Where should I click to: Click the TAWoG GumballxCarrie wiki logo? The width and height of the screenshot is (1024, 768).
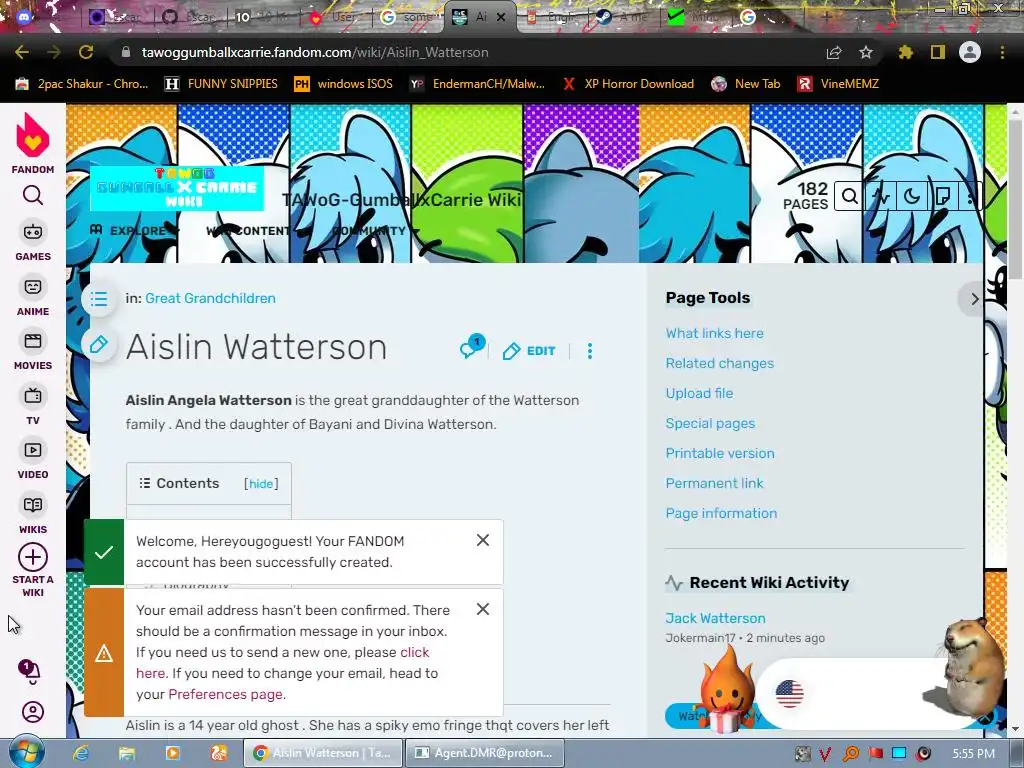coord(176,188)
